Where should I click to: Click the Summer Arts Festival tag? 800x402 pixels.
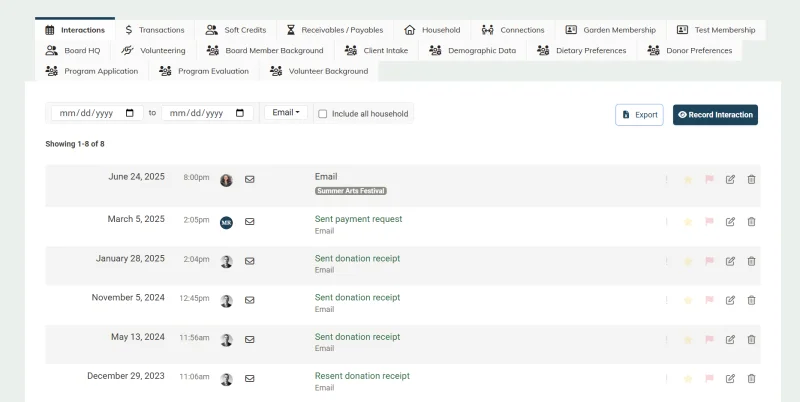point(351,191)
